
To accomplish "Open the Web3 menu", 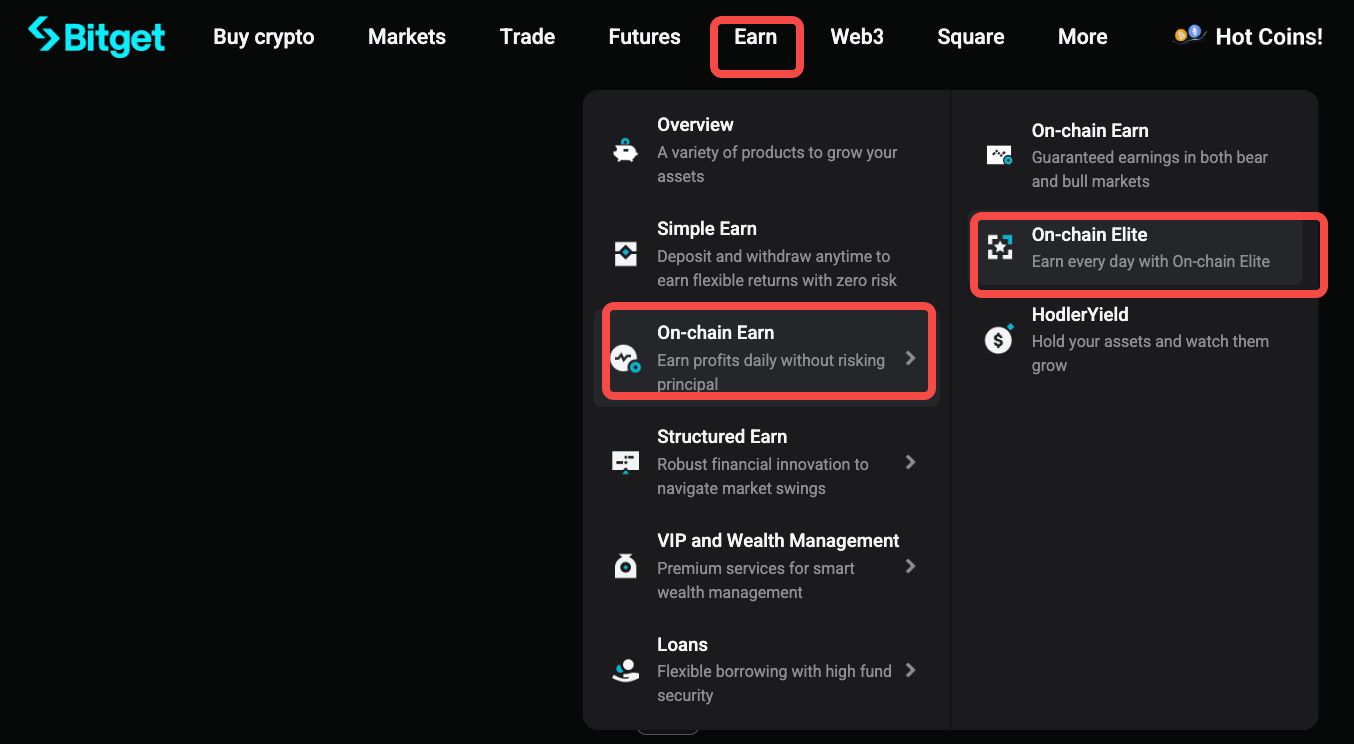I will (857, 37).
